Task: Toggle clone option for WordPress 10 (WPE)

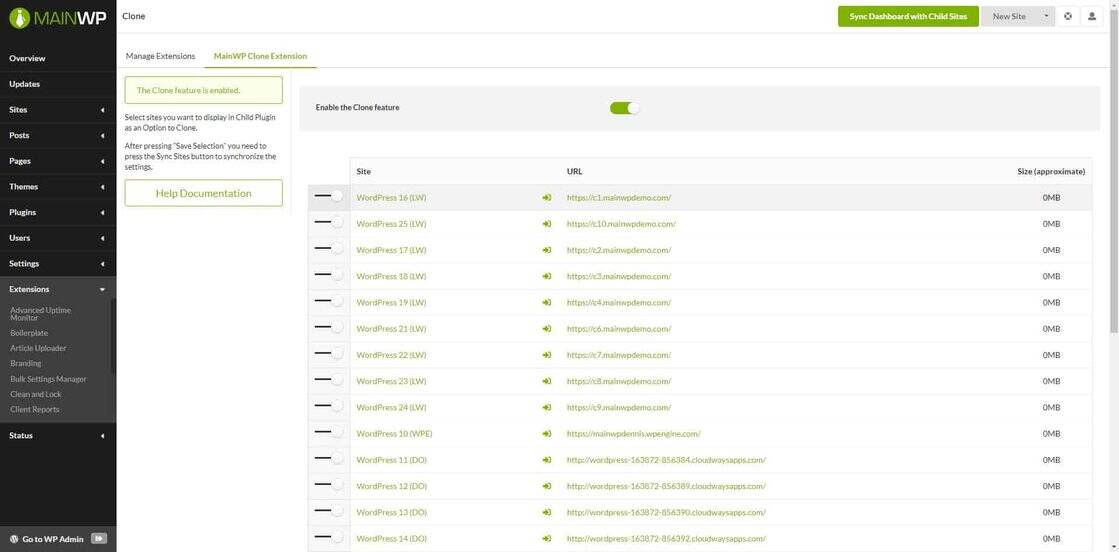Action: coord(328,432)
